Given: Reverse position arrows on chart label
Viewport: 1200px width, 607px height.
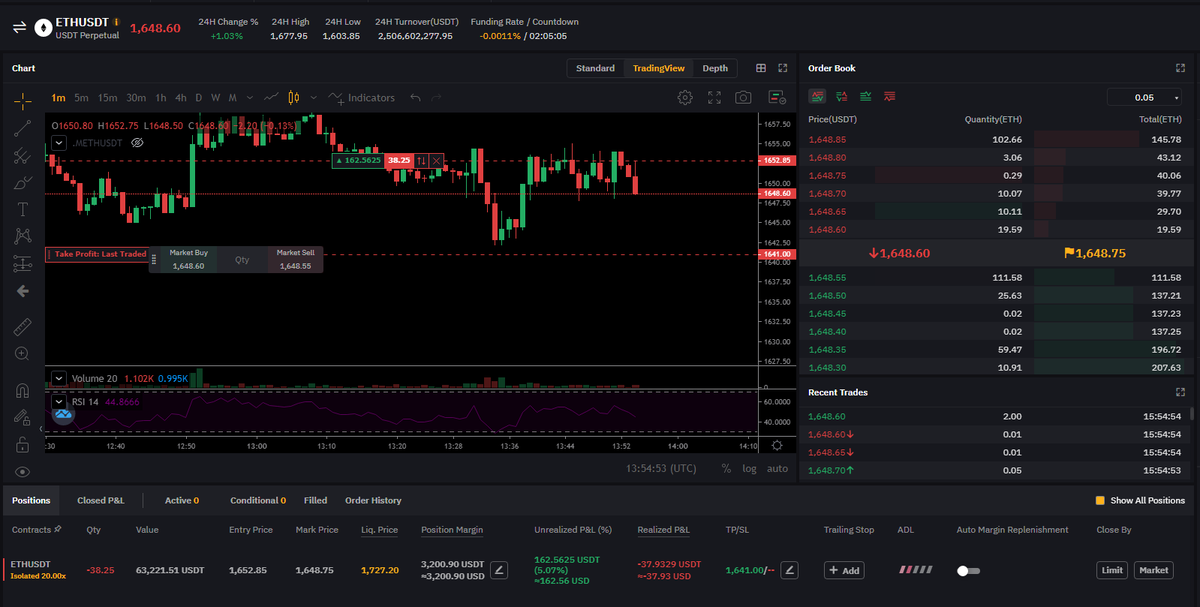Looking at the screenshot, I should [422, 160].
